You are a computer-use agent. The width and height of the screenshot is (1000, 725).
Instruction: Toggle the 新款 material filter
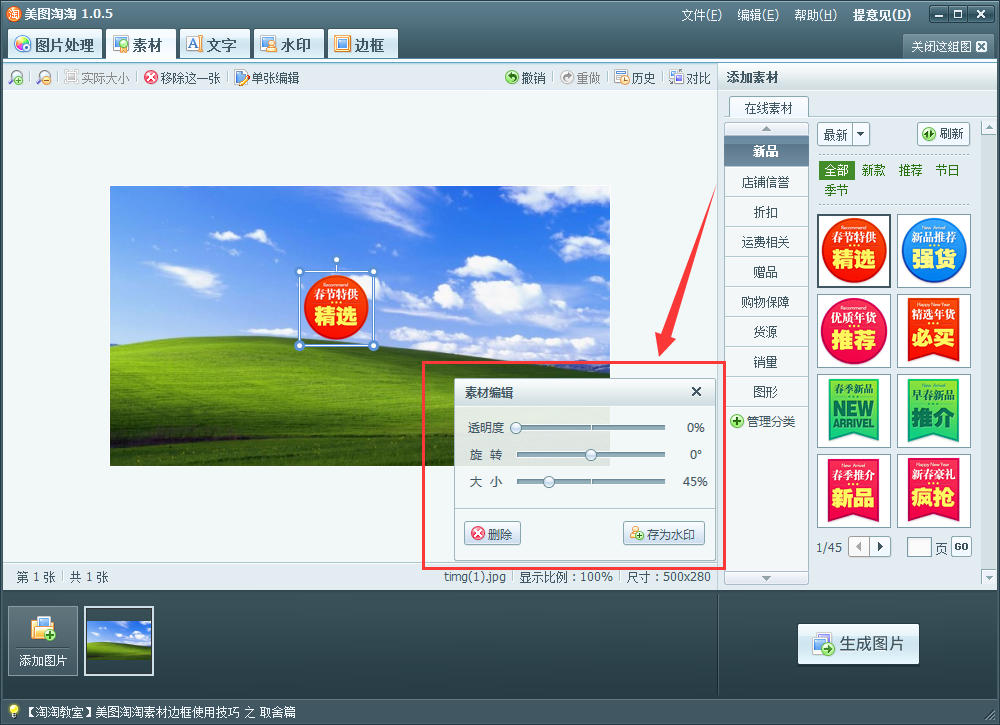(x=872, y=170)
